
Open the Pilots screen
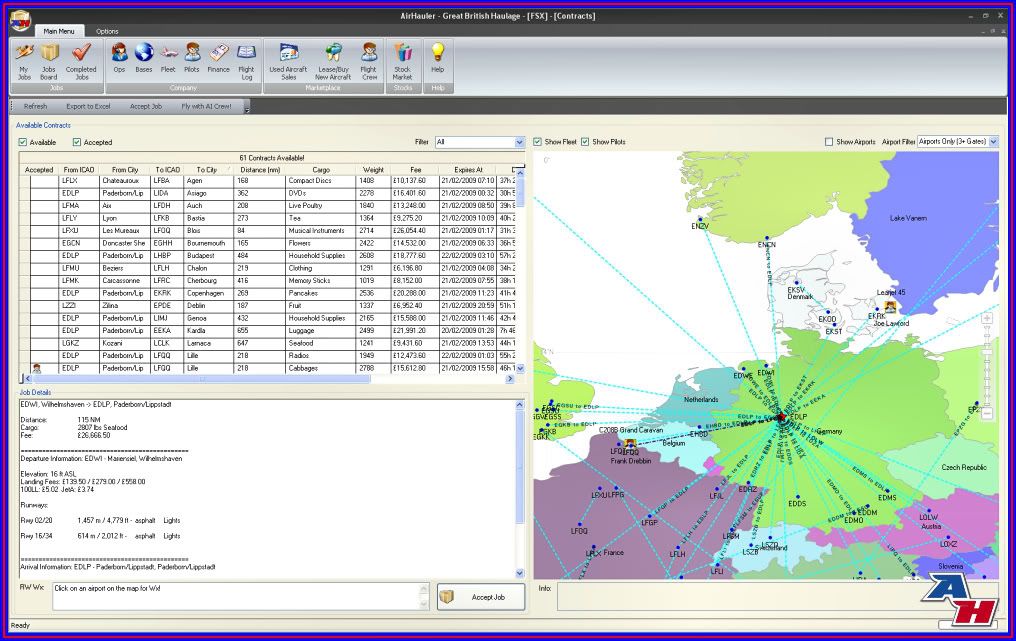(192, 59)
